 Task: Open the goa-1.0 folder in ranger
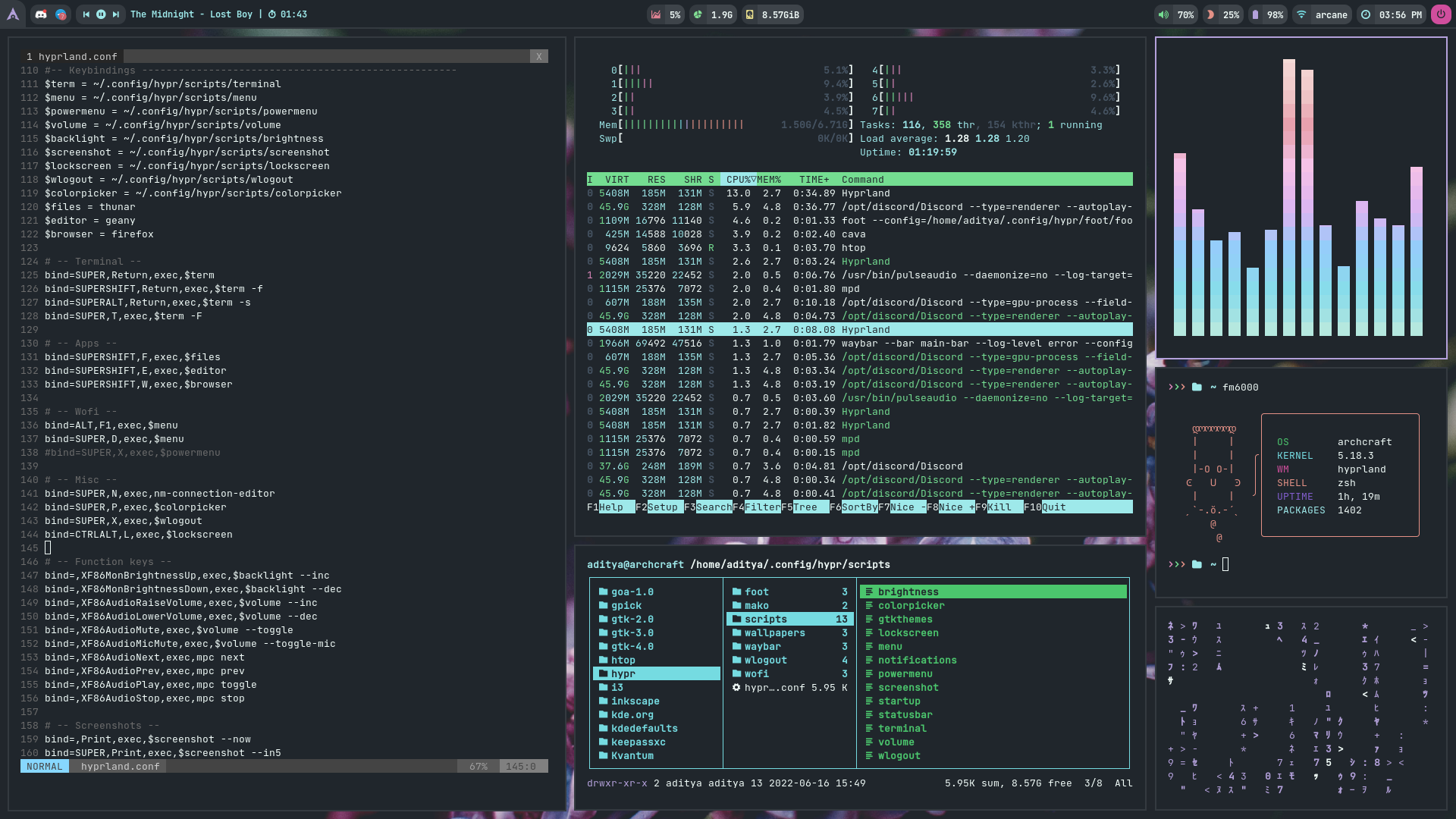tap(657, 592)
